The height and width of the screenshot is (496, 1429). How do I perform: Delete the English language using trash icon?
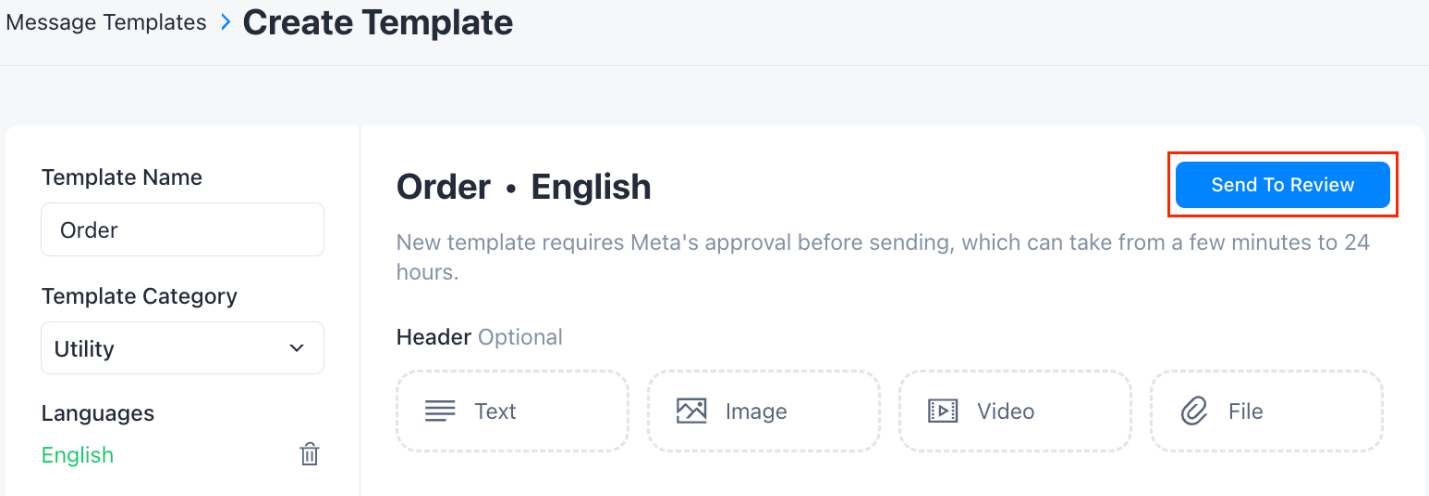coord(310,455)
